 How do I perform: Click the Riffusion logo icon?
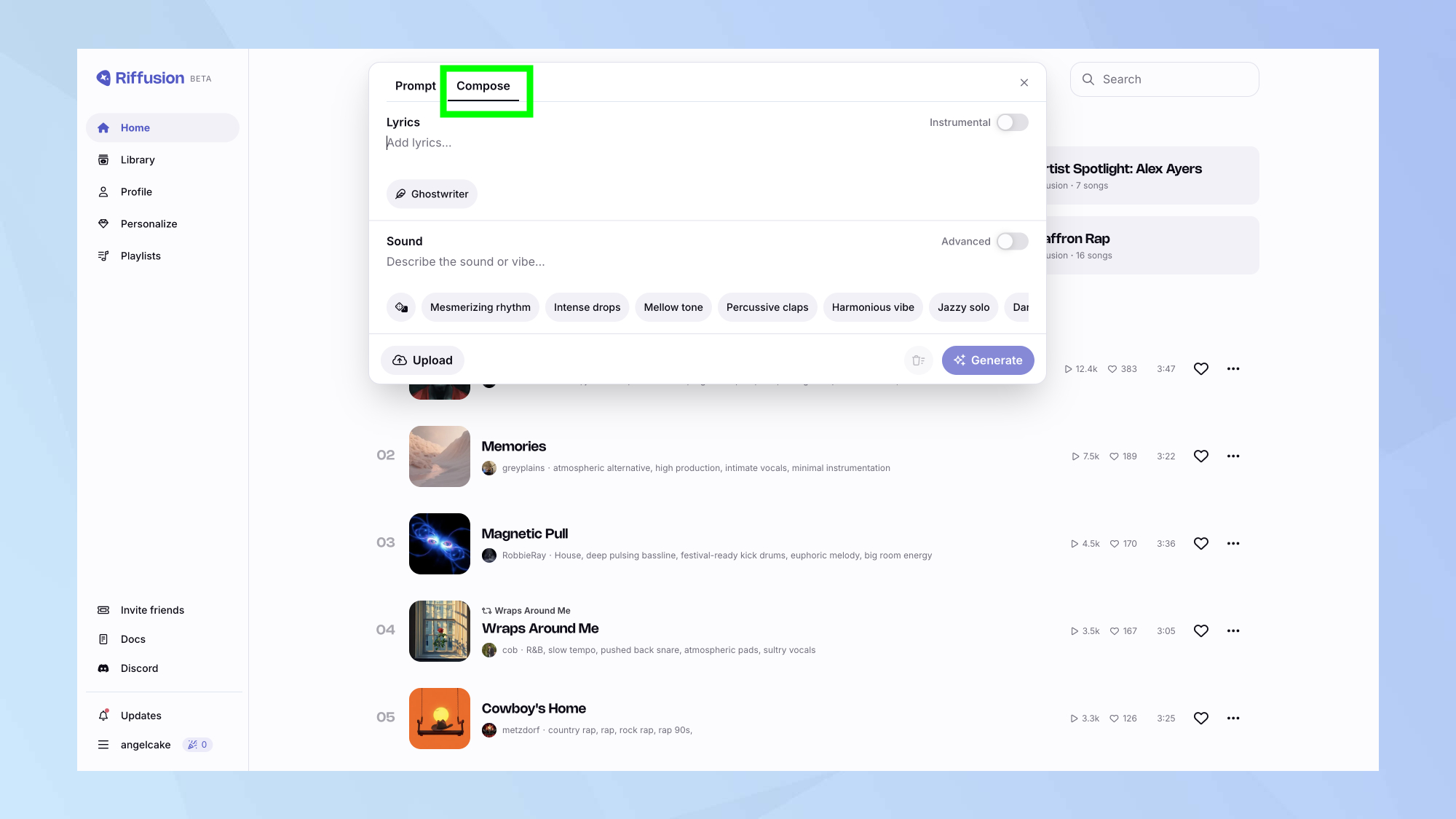pyautogui.click(x=103, y=78)
